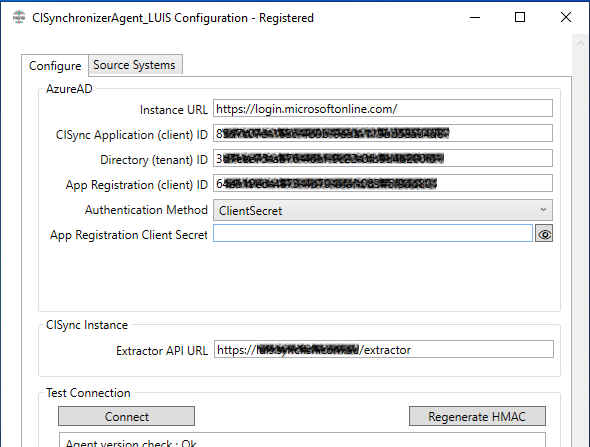Click the scroll up arrow of the scrollbar
Image resolution: width=590 pixels, height=447 pixels.
(580, 43)
